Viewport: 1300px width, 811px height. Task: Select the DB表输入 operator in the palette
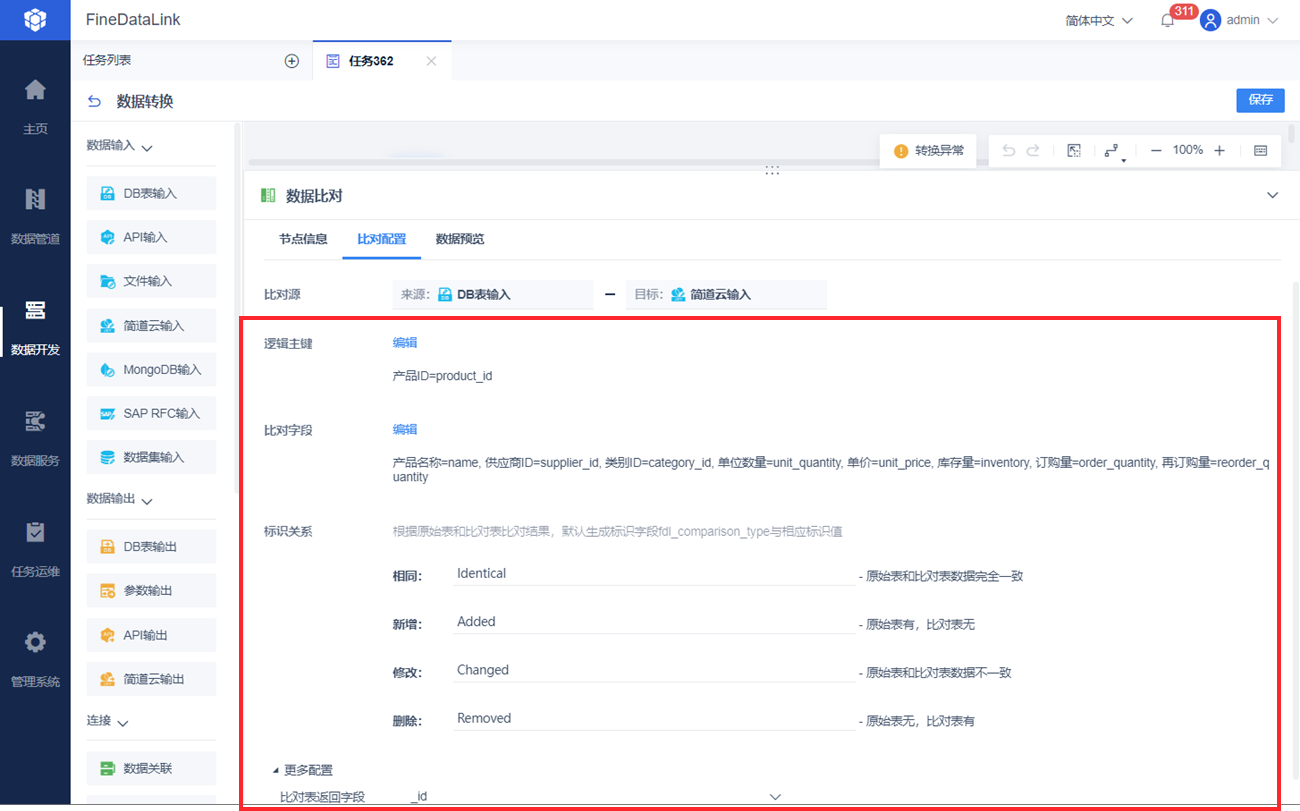(151, 194)
